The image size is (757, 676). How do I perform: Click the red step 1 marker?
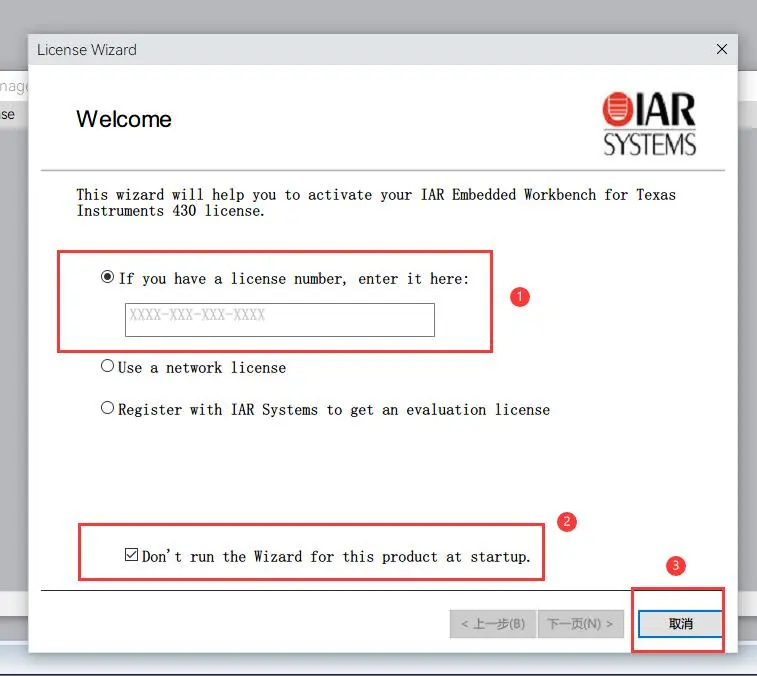[519, 297]
